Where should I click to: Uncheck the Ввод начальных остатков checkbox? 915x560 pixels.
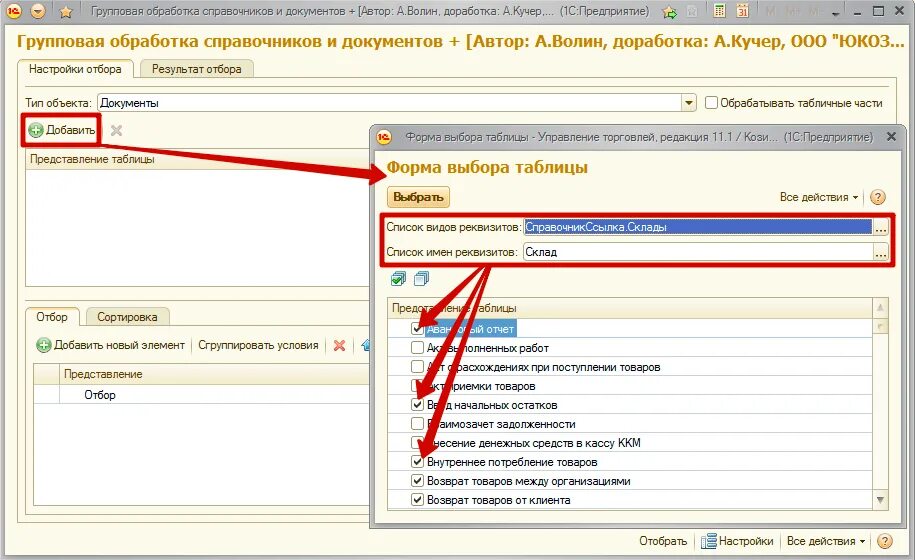(417, 405)
